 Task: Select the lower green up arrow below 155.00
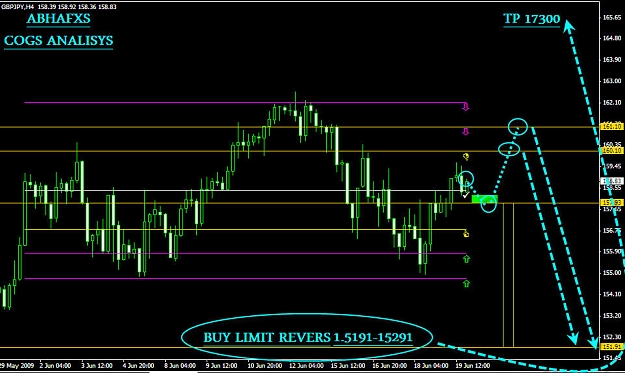pyautogui.click(x=466, y=283)
